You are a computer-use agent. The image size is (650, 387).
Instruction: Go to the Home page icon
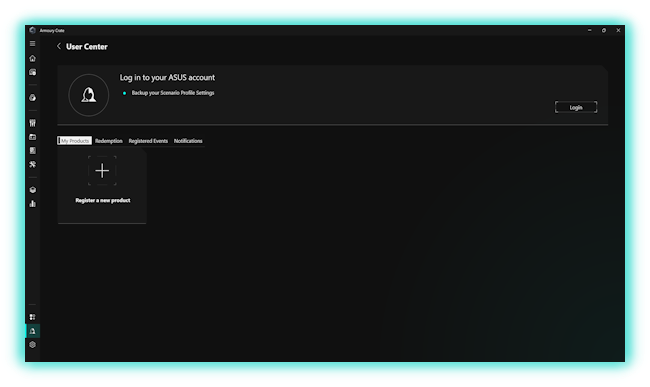point(33,58)
